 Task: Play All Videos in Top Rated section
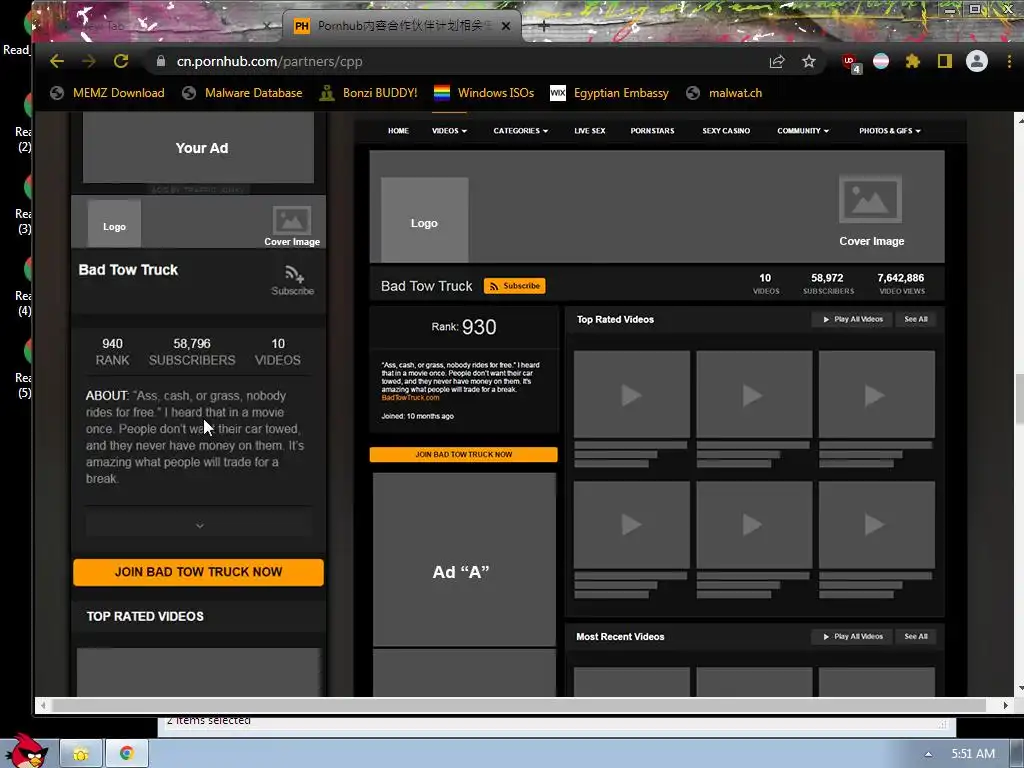(853, 319)
